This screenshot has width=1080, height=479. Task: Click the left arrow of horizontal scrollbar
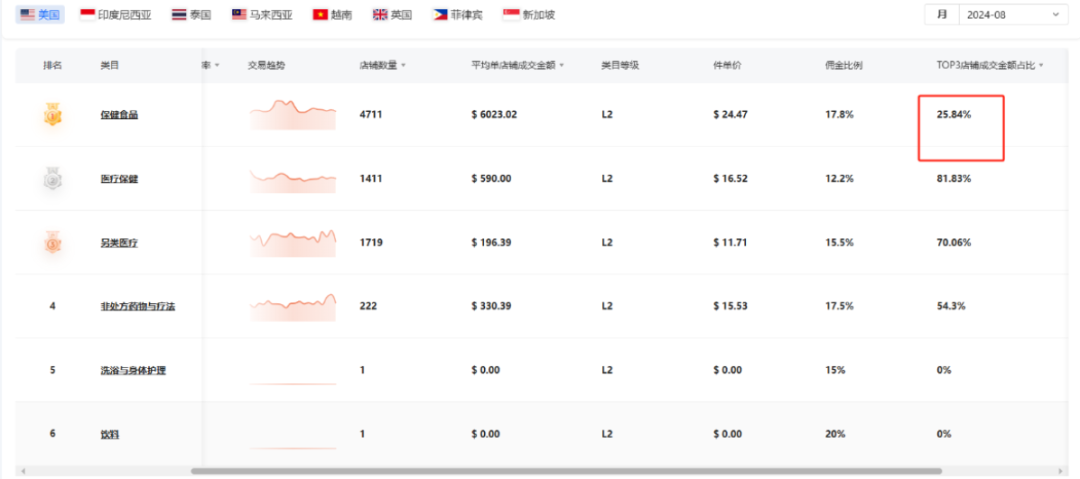click(23, 471)
